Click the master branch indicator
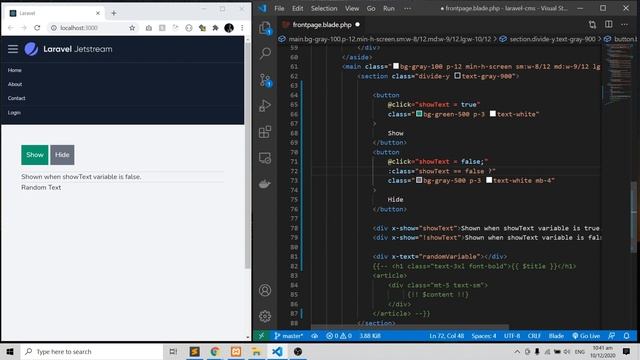This screenshot has height=360, width=640. pos(289,336)
